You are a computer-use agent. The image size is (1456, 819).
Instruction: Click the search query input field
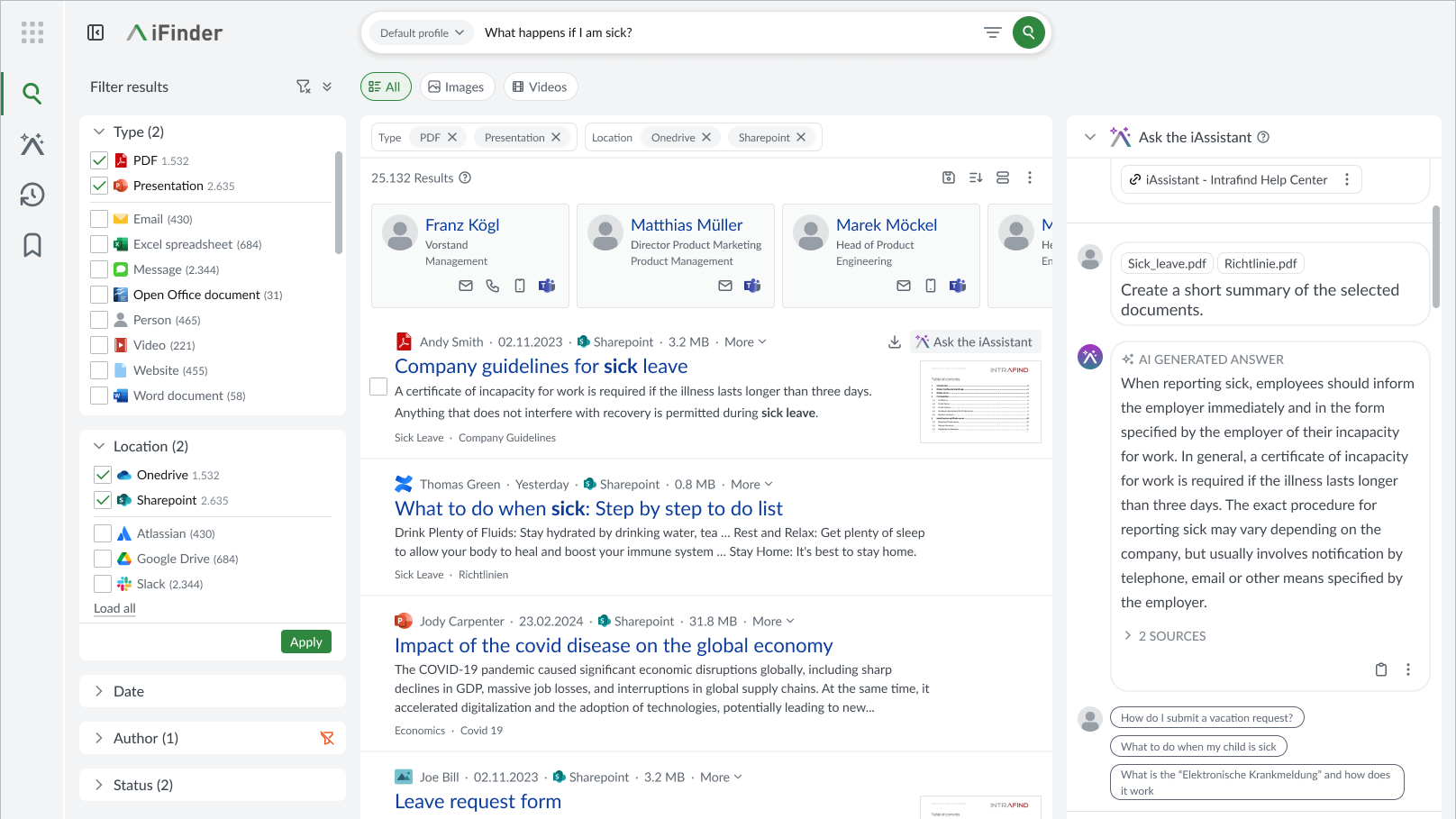(725, 32)
